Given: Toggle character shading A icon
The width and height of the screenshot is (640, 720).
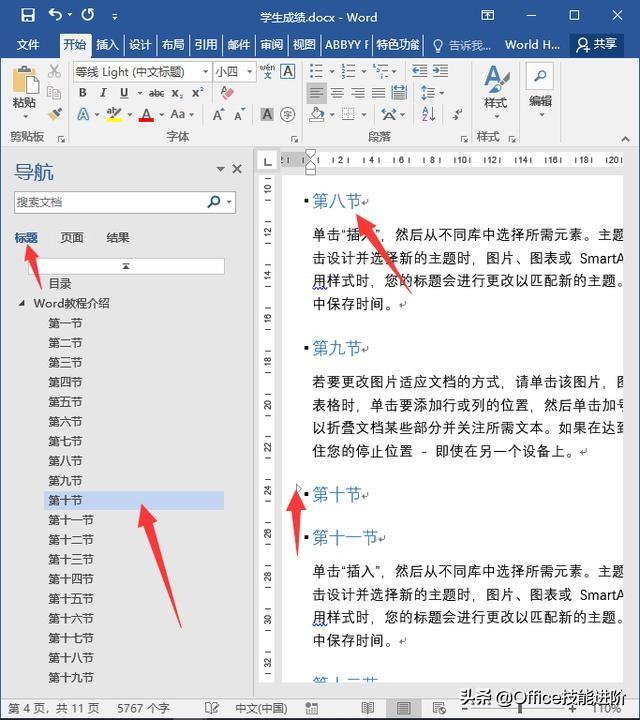Looking at the screenshot, I should point(267,114).
